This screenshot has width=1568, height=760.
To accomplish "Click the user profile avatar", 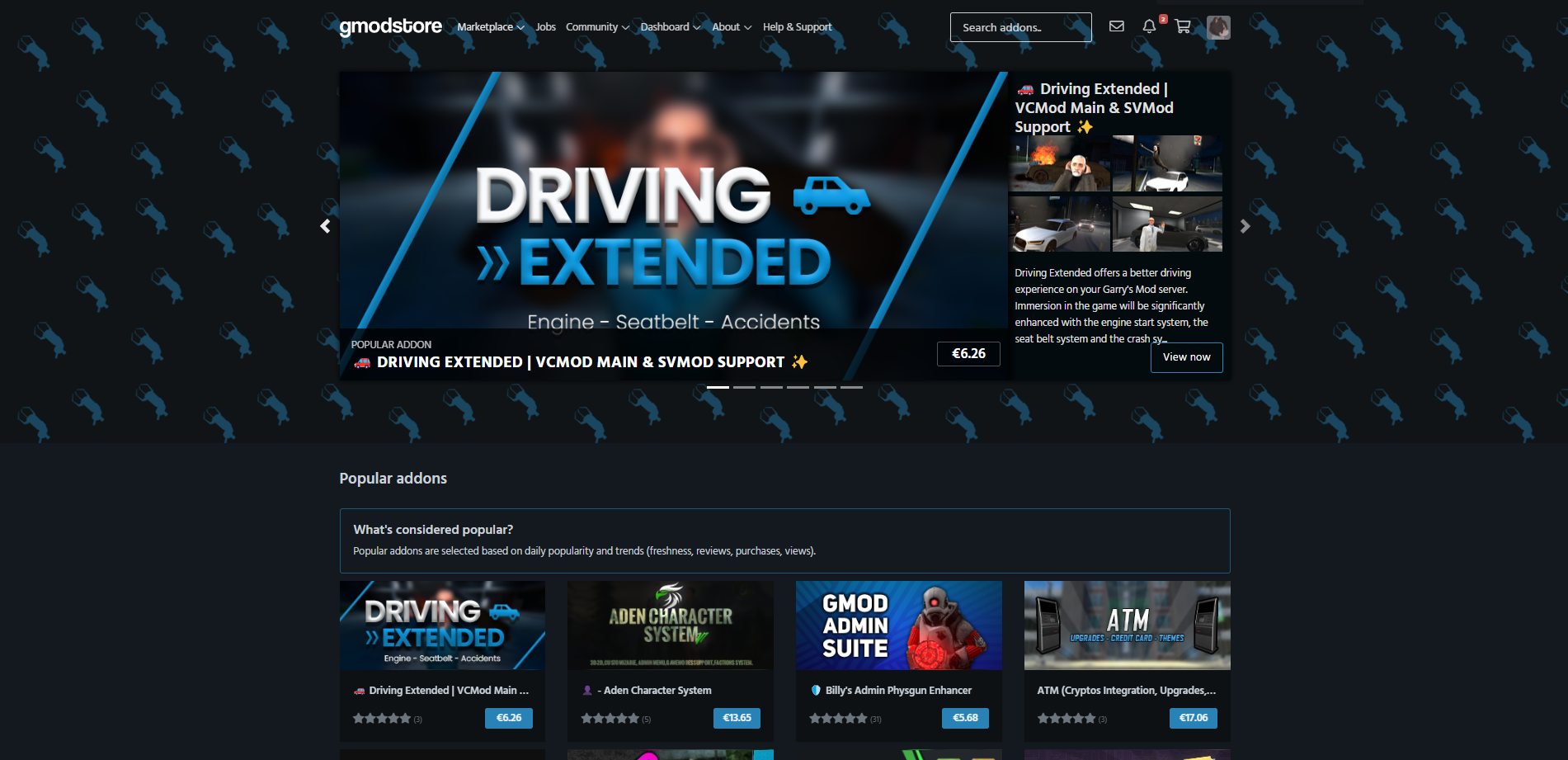I will 1218,27.
